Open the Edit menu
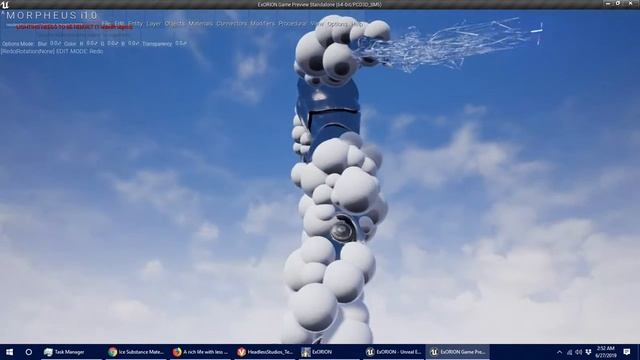This screenshot has height=360, width=640. [x=119, y=24]
